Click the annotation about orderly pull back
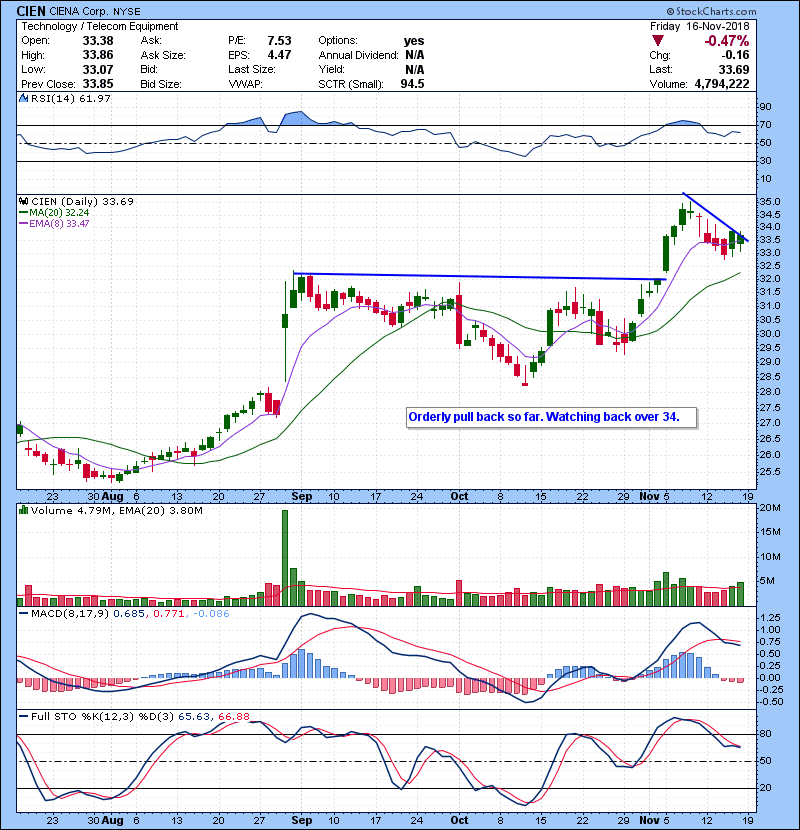 pos(544,417)
